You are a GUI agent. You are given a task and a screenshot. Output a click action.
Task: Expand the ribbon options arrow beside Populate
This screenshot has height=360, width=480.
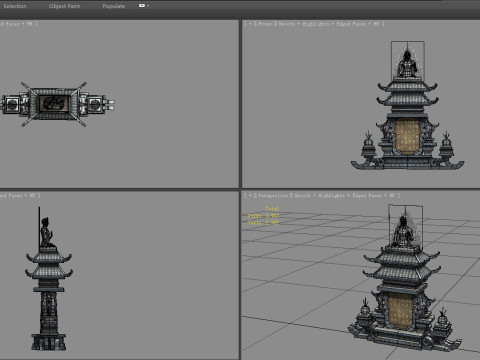click(148, 6)
